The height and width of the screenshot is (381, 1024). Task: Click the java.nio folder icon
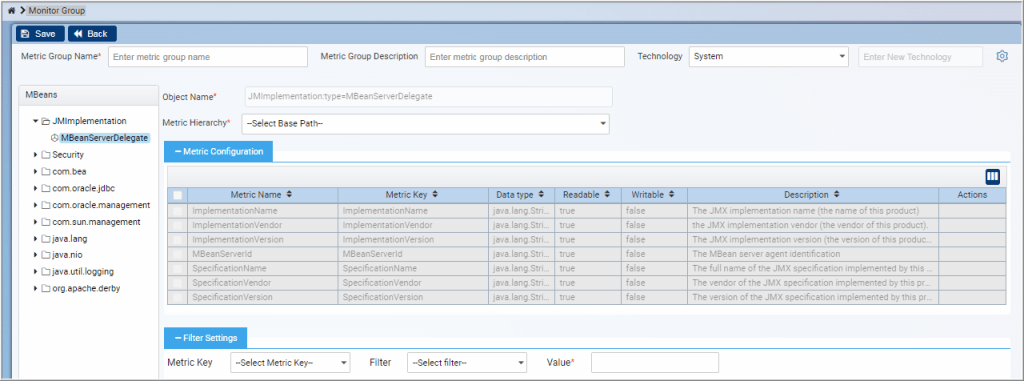pyautogui.click(x=46, y=255)
